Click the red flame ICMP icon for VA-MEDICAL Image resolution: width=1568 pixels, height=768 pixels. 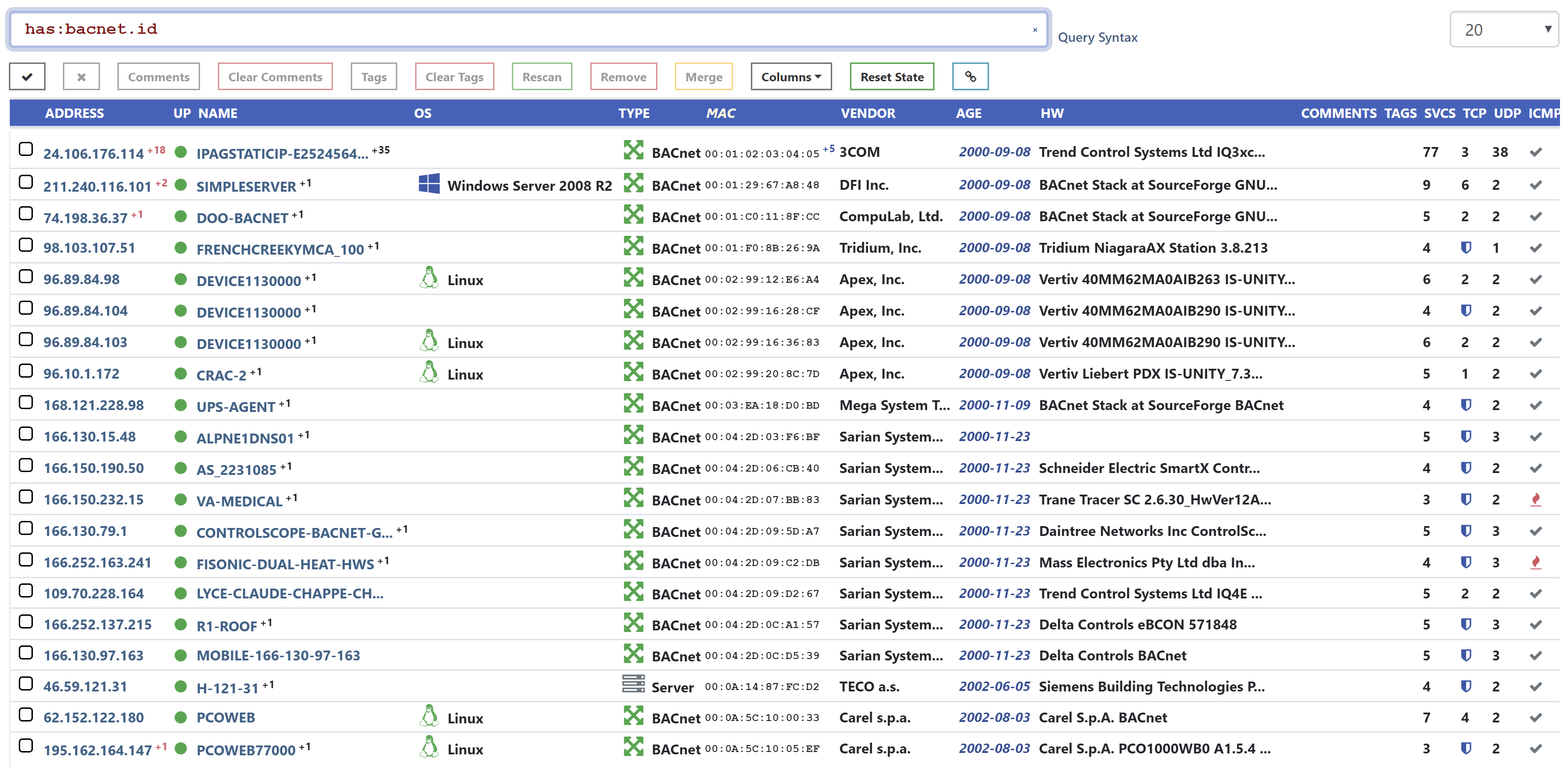click(1535, 499)
